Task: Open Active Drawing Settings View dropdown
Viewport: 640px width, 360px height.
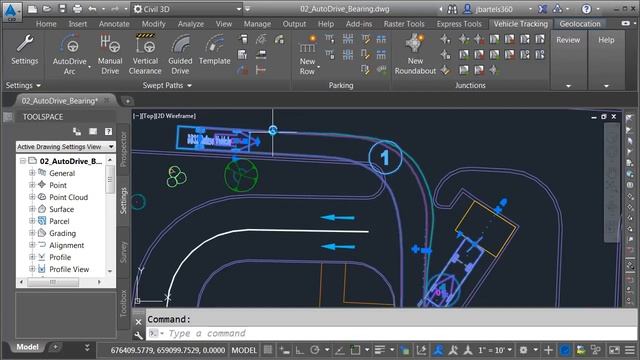Action: click(111, 147)
